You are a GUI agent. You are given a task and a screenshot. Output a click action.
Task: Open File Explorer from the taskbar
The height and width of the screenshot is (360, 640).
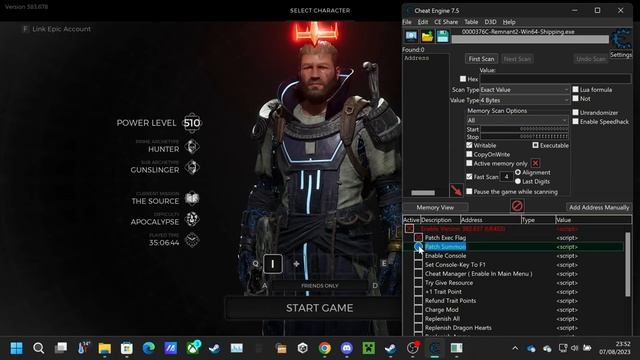[104, 348]
